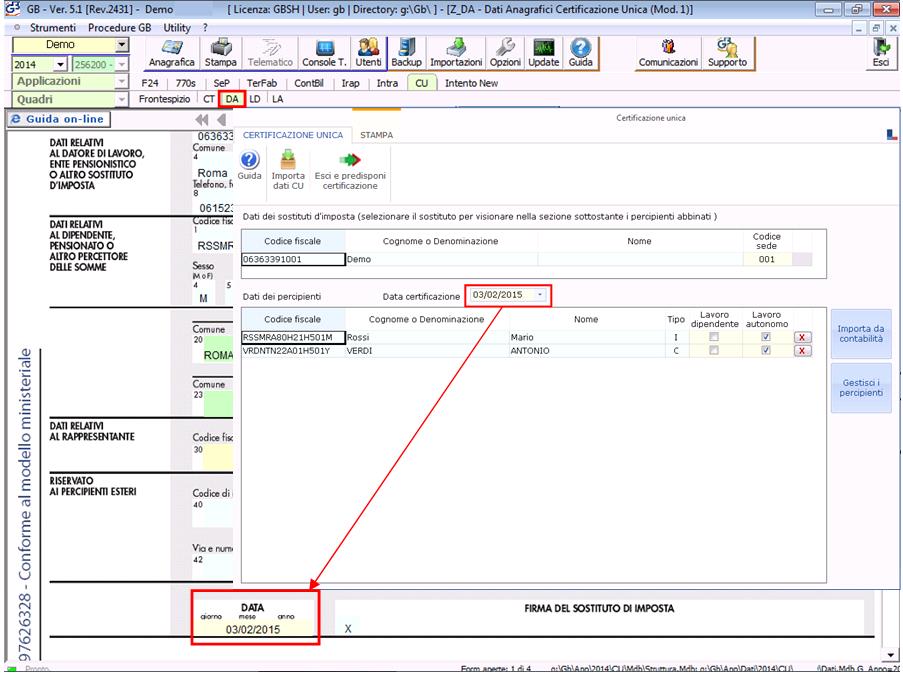Delete the Rossi Mario row with X
903x675 pixels.
click(802, 338)
